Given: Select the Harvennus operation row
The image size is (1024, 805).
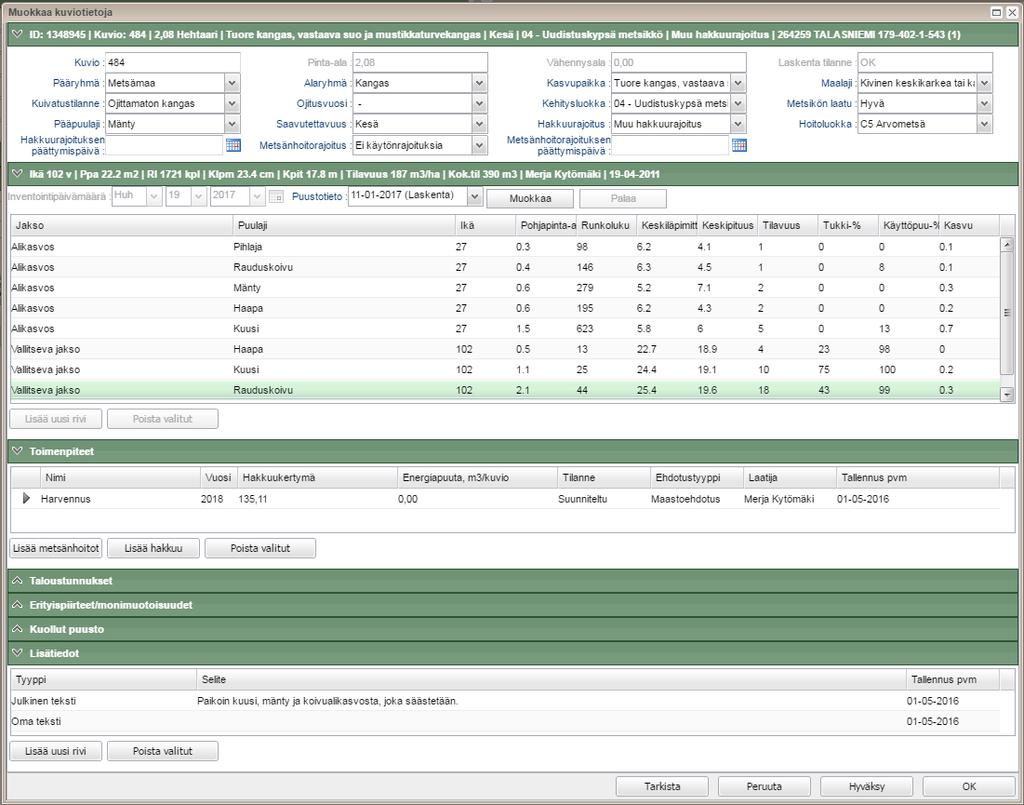Looking at the screenshot, I should [x=504, y=499].
